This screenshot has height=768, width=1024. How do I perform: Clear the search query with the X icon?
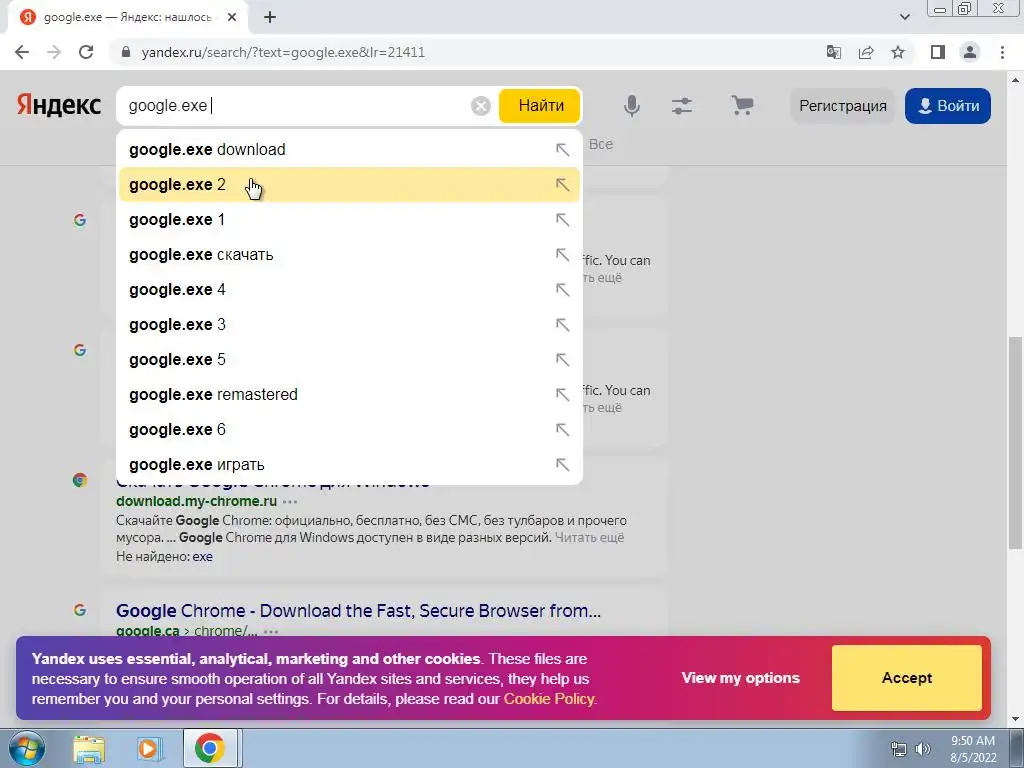coord(481,106)
